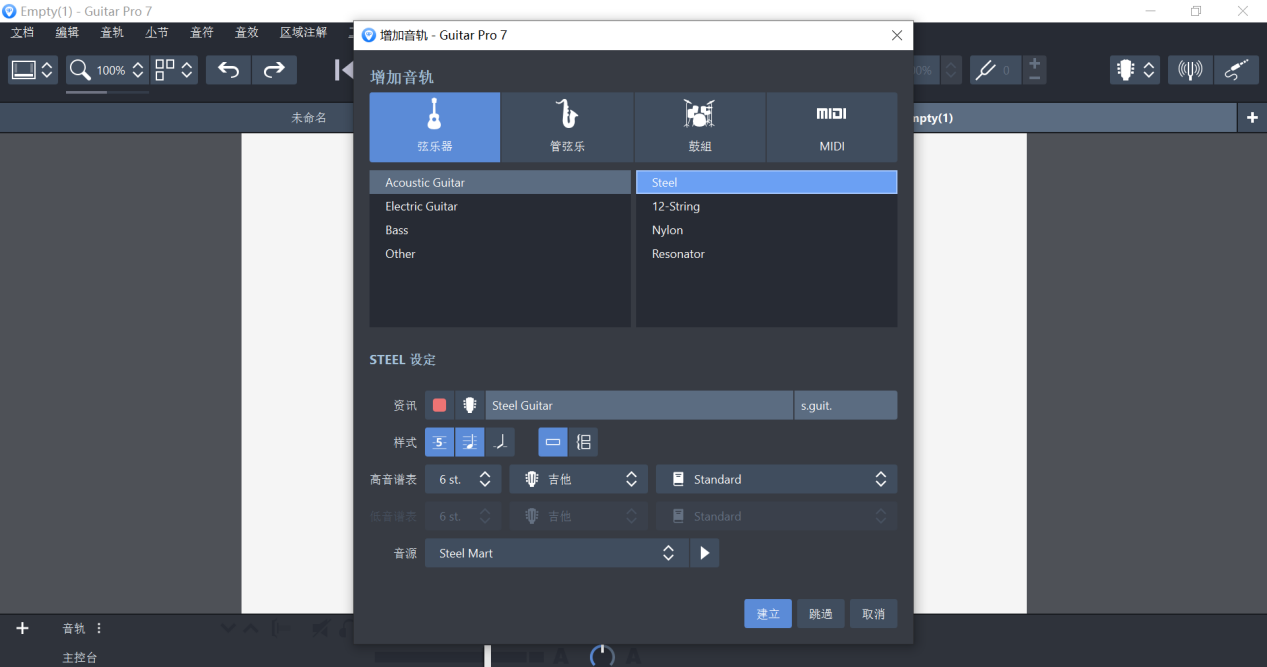
Task: Open the 6 st. string count dropdown
Action: pos(463,479)
